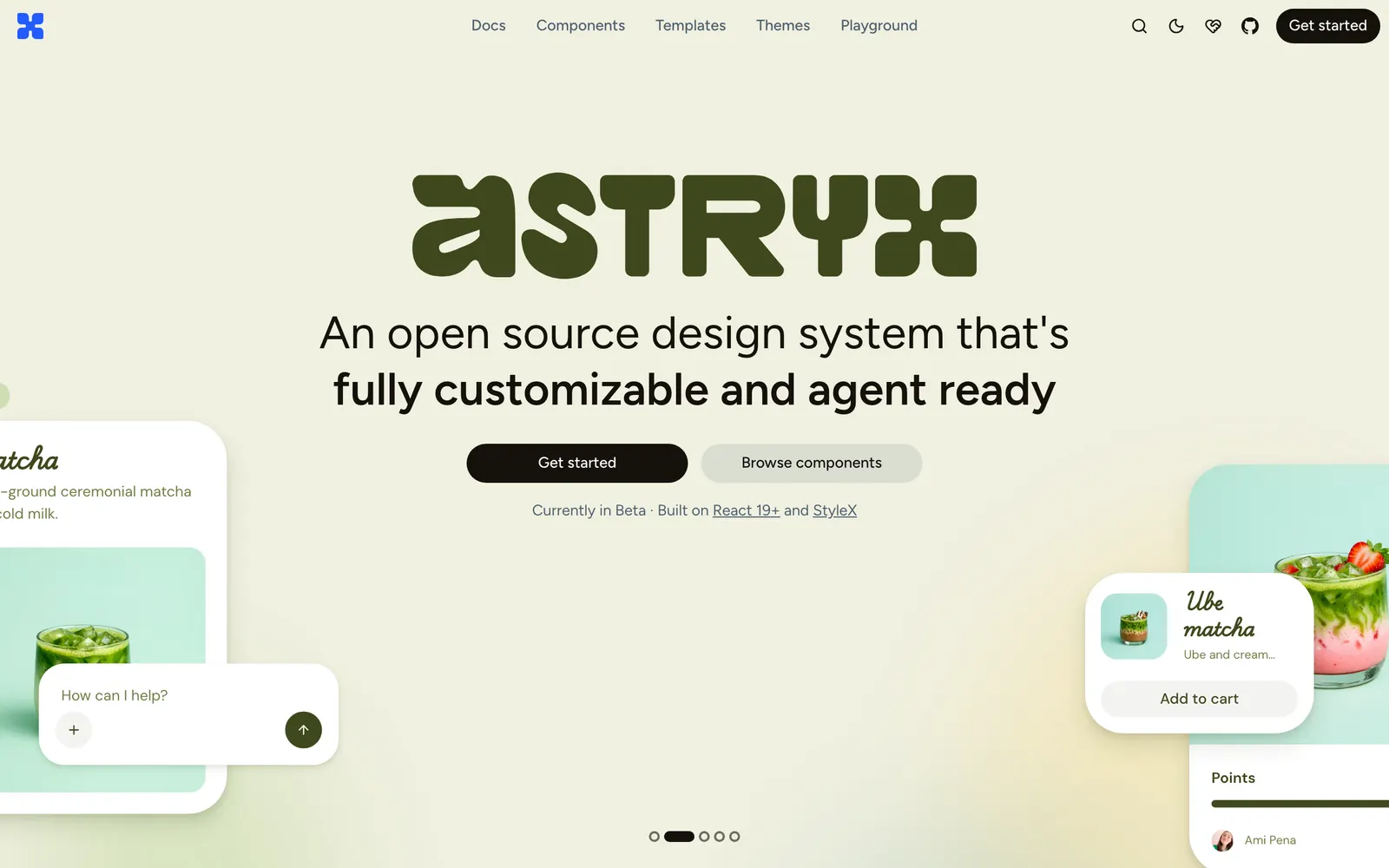Open Playground from the navigation
1389x868 pixels.
coord(879,26)
